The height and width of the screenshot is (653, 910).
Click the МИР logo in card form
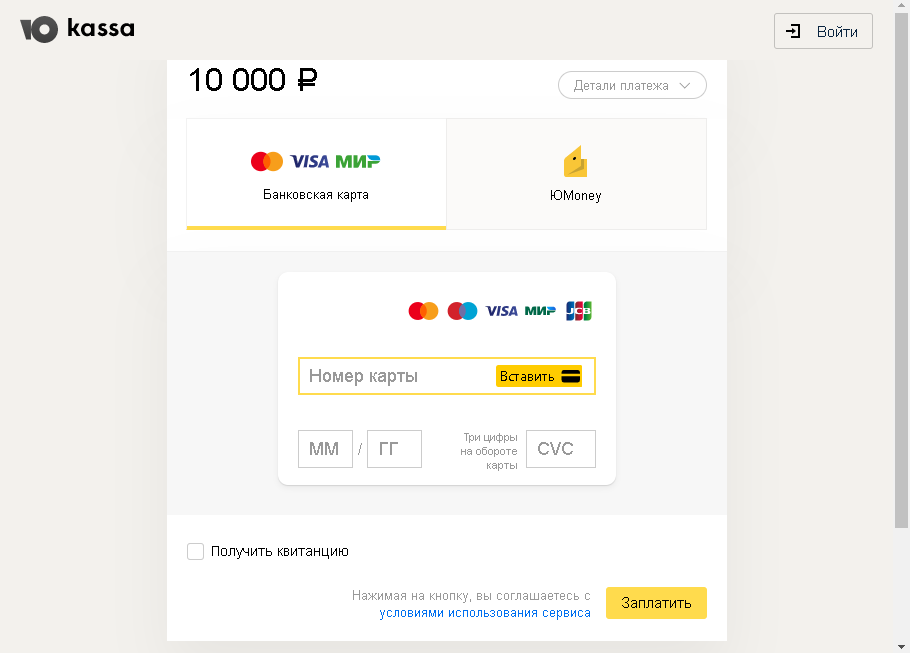[x=540, y=311]
